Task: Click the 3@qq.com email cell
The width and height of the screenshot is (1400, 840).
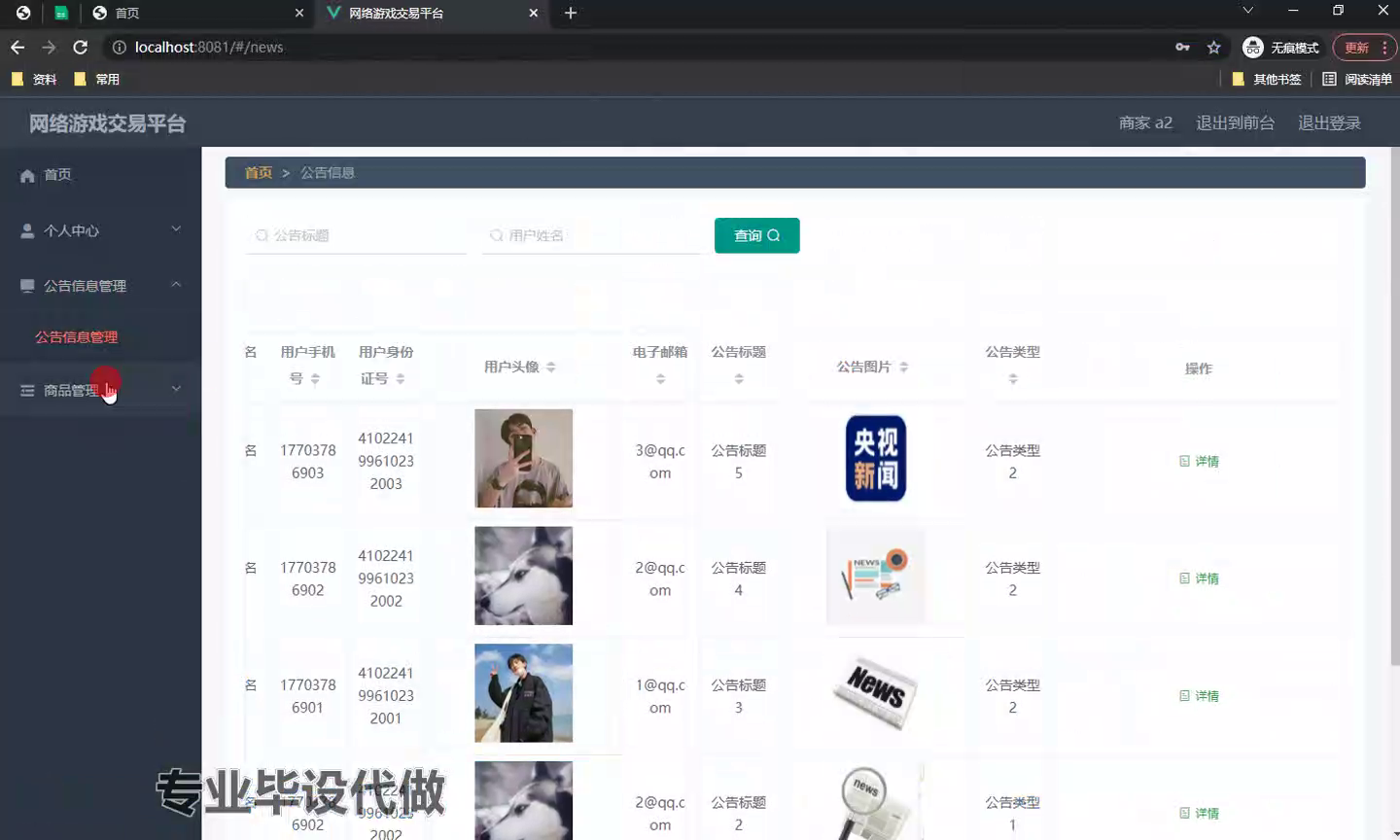Action: 660,462
